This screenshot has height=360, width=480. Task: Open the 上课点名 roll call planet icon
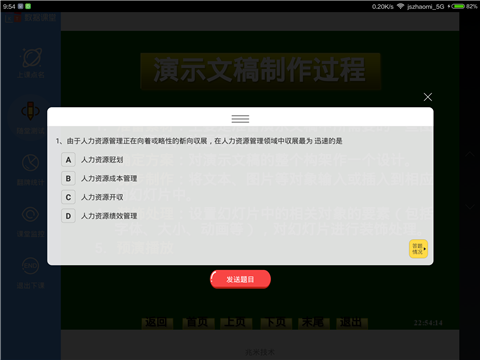point(31,57)
